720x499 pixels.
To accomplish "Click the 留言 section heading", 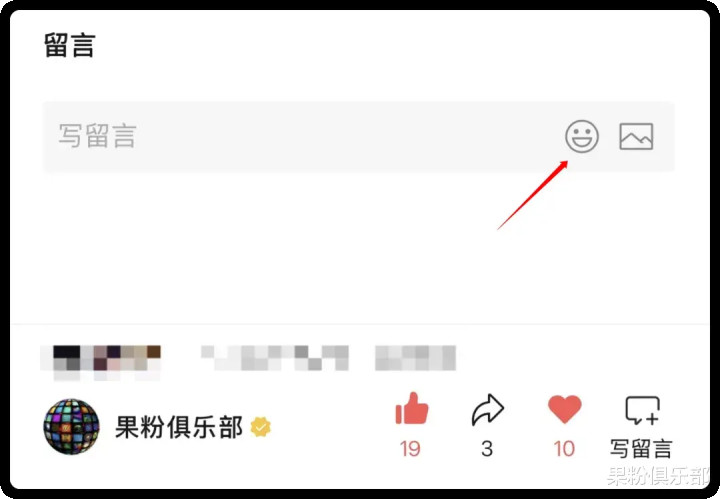I will (x=70, y=45).
